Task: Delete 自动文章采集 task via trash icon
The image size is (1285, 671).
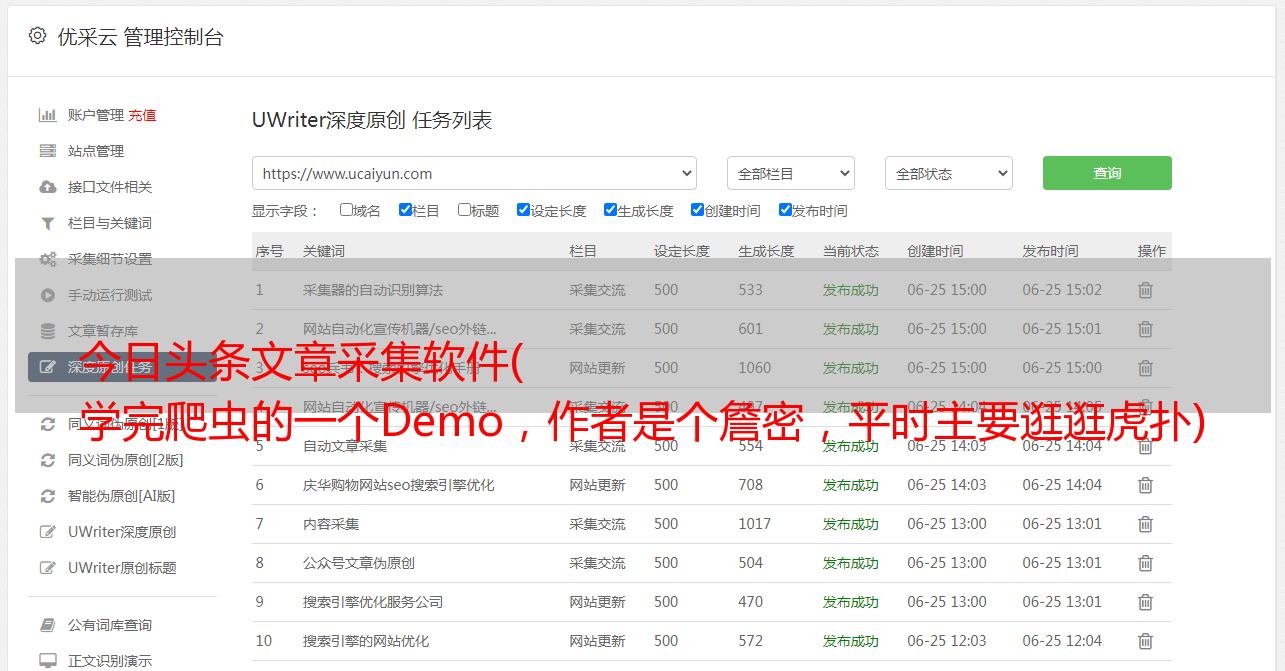Action: 1146,446
